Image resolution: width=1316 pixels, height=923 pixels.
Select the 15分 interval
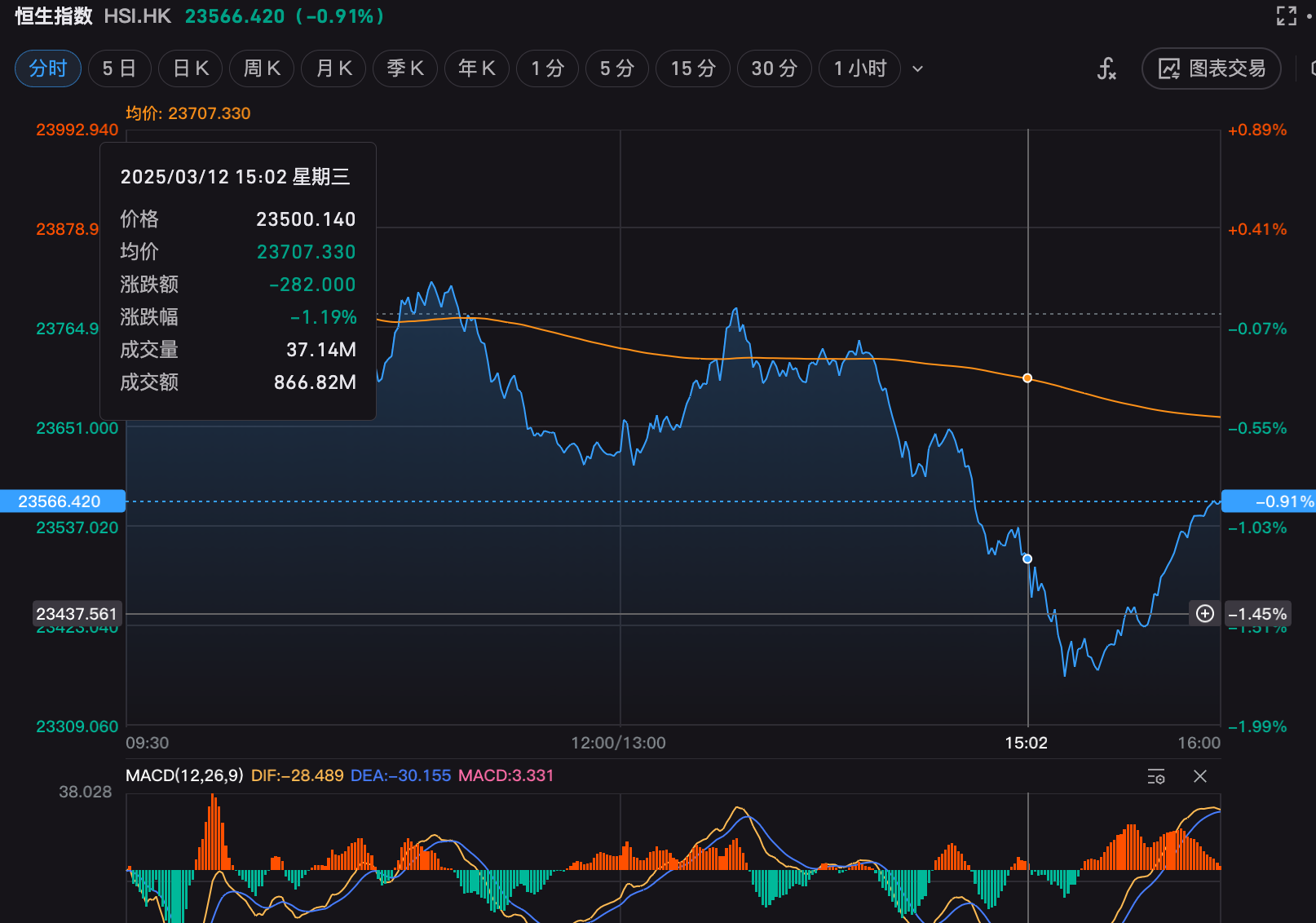tap(693, 68)
